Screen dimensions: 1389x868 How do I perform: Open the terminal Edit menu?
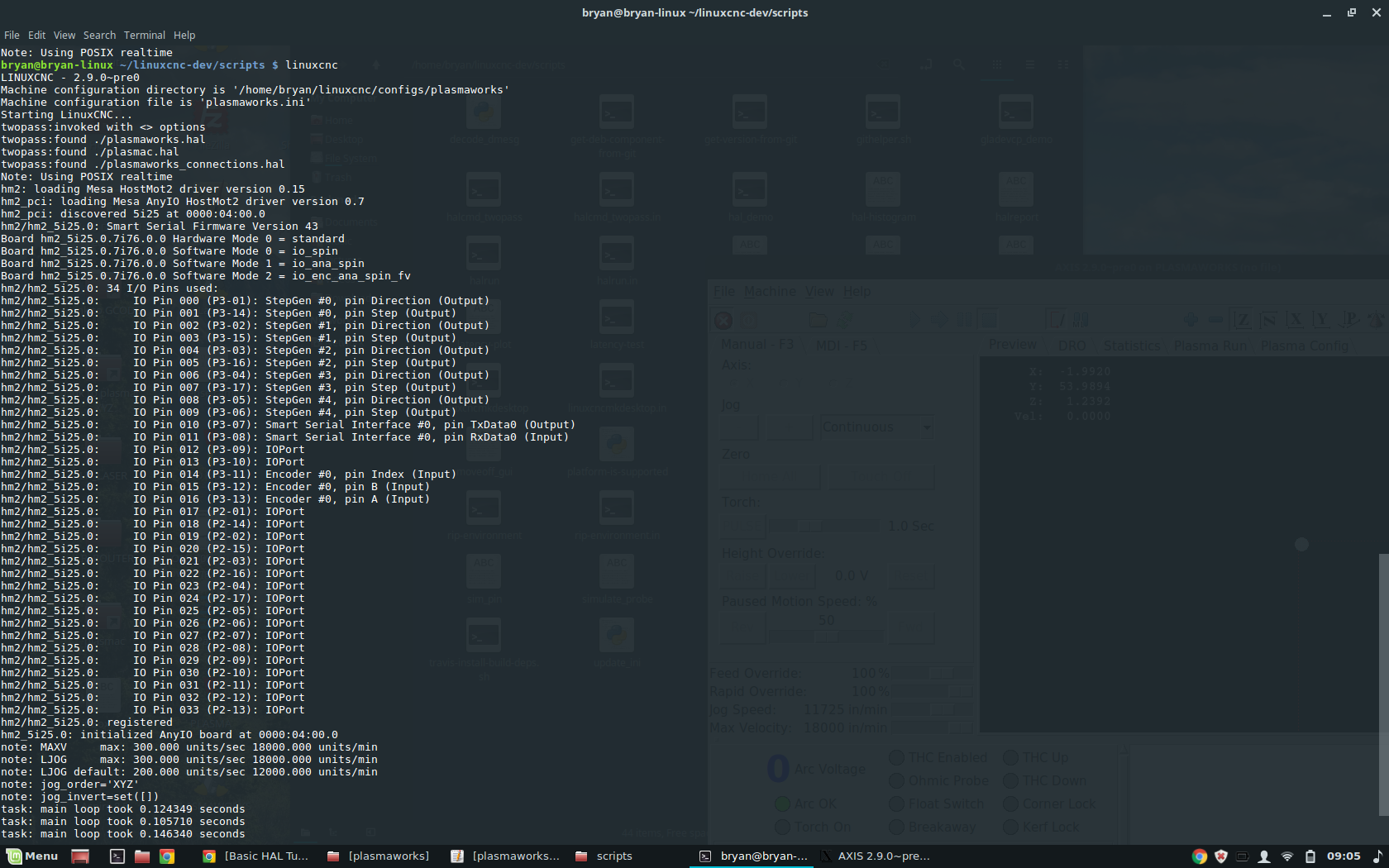pos(37,36)
